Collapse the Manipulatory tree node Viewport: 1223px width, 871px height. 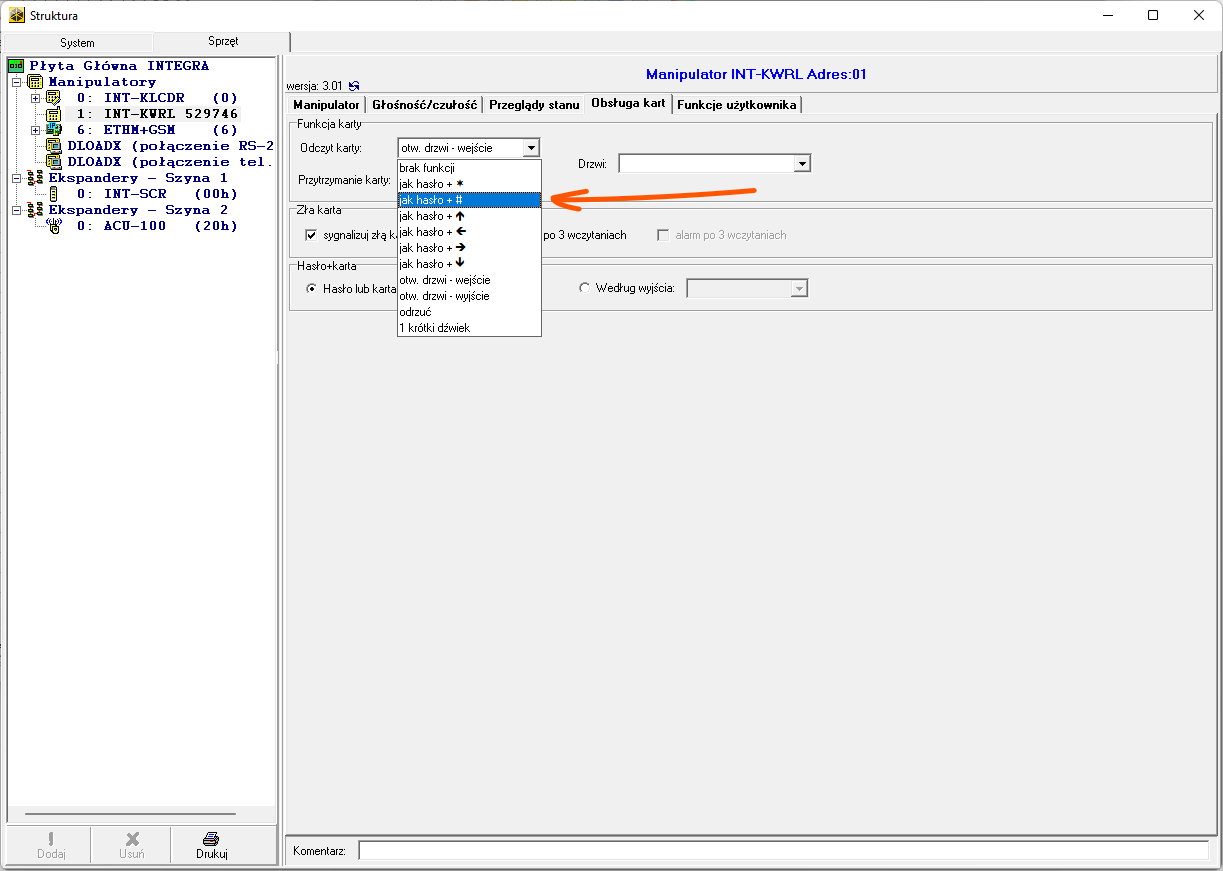[17, 82]
